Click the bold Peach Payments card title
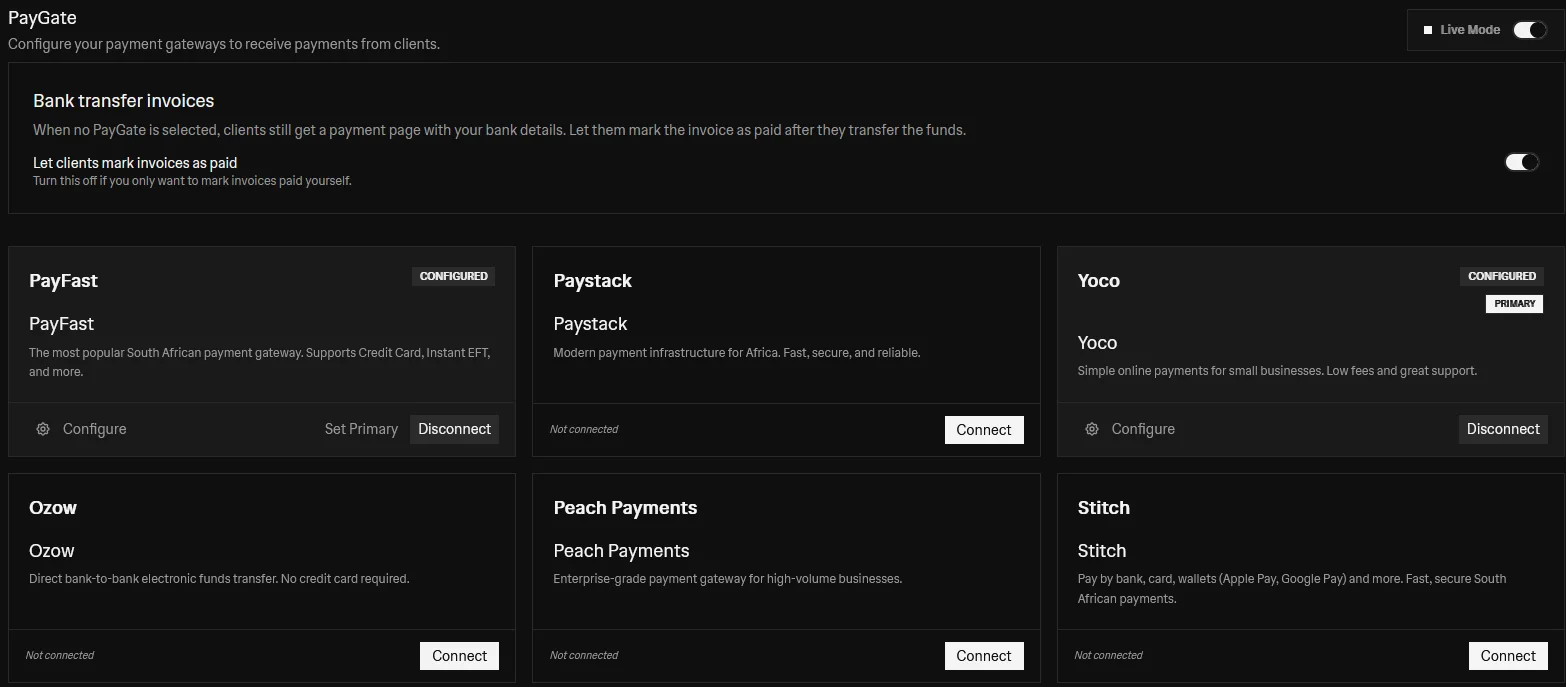Viewport: 1566px width, 687px height. [x=626, y=508]
